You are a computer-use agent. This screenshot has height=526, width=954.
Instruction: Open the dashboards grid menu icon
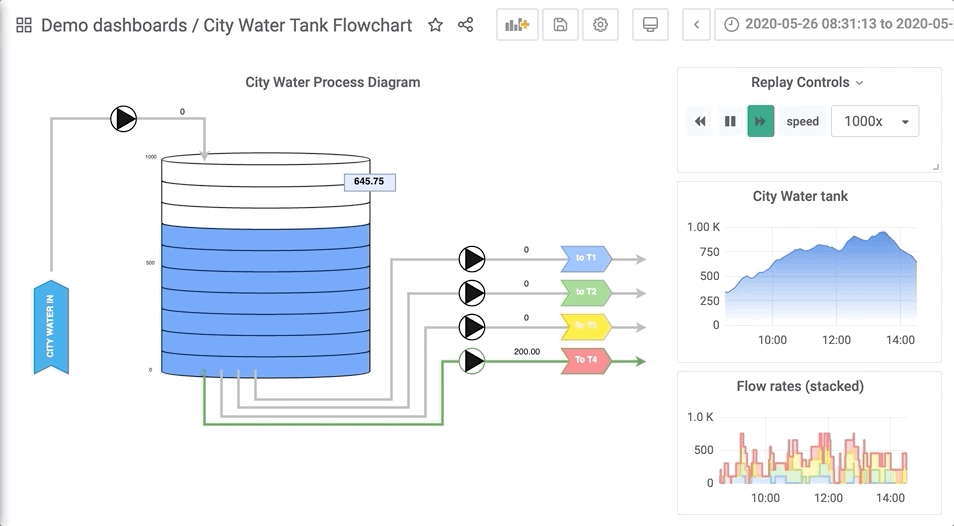click(24, 25)
